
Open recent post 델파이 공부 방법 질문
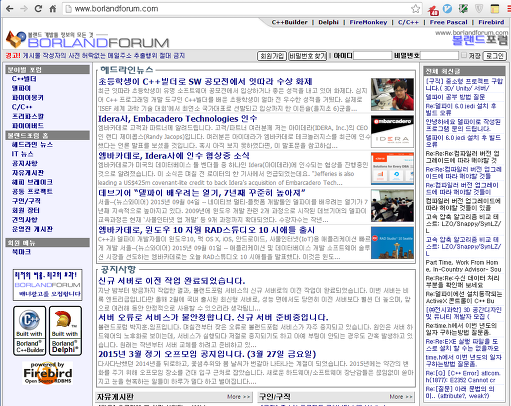[x=455, y=97]
